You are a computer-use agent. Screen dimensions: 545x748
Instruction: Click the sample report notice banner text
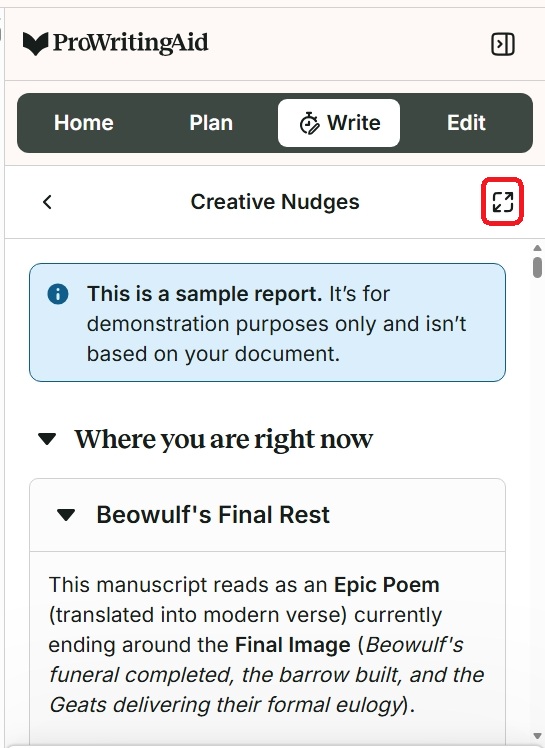click(x=277, y=324)
